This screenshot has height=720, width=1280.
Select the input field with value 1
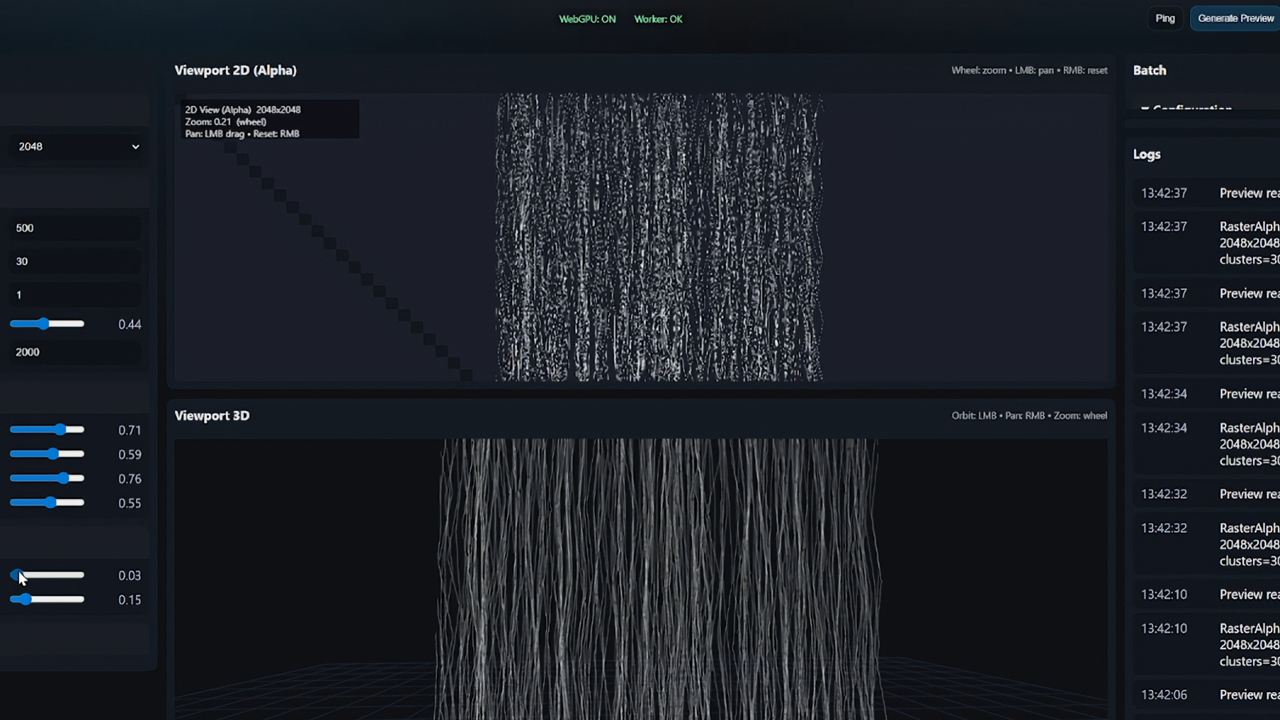pos(75,295)
